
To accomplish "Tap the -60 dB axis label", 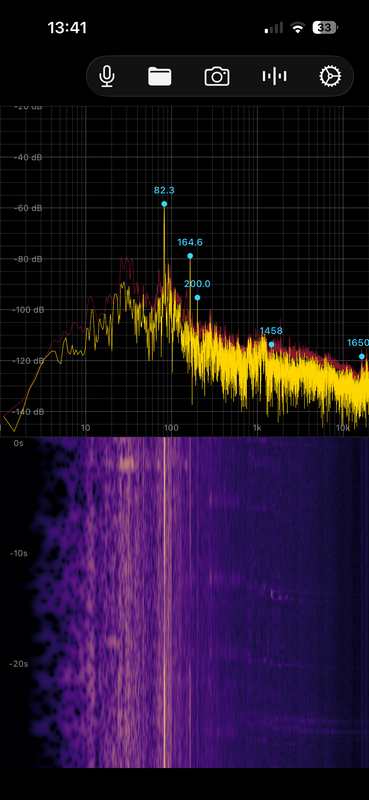I will point(28,208).
